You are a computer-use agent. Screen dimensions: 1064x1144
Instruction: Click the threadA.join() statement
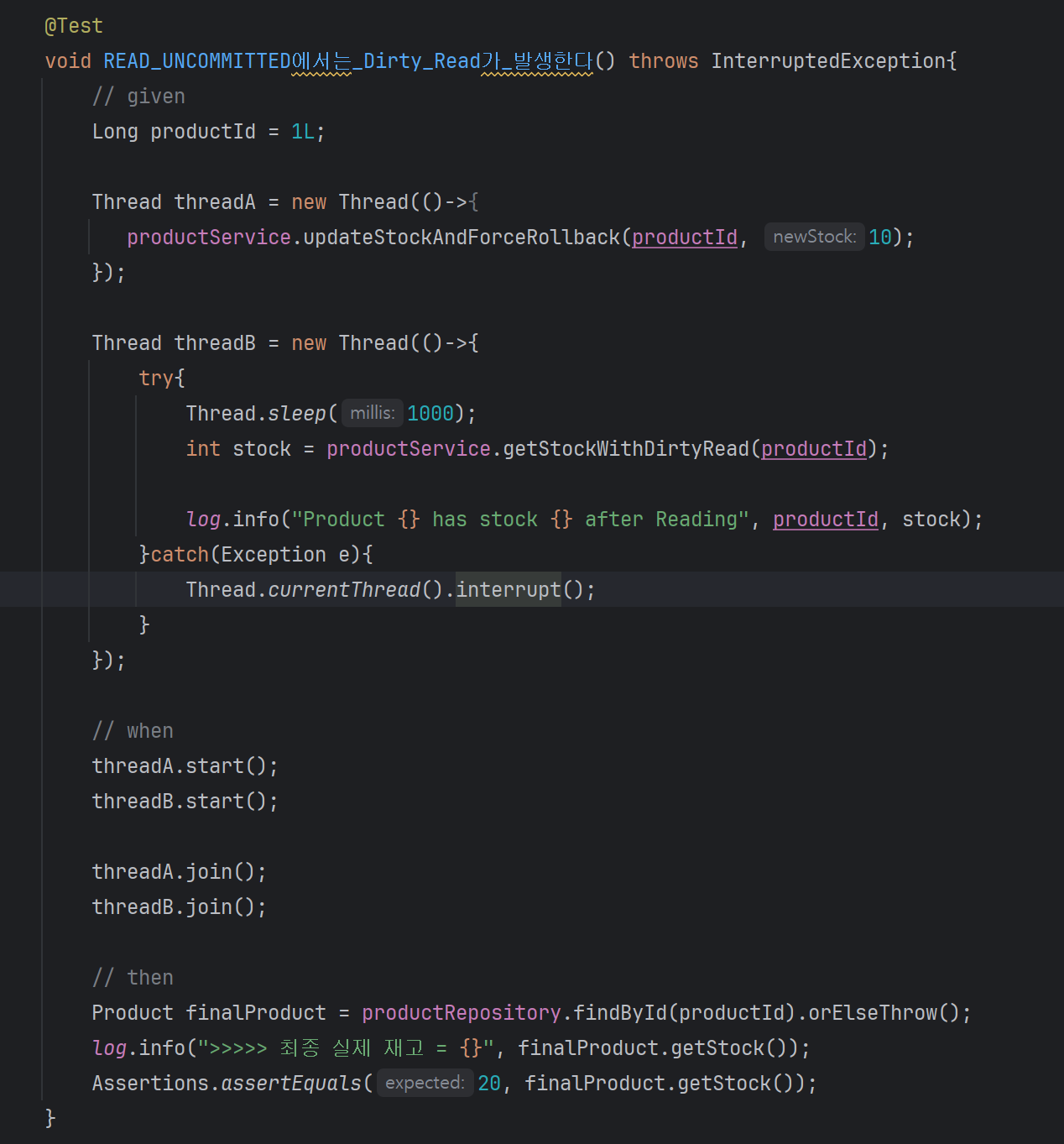click(179, 872)
